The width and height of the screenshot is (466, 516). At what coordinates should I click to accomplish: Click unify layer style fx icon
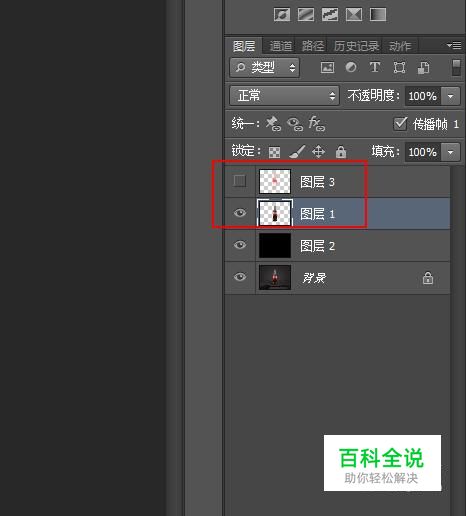click(x=316, y=124)
